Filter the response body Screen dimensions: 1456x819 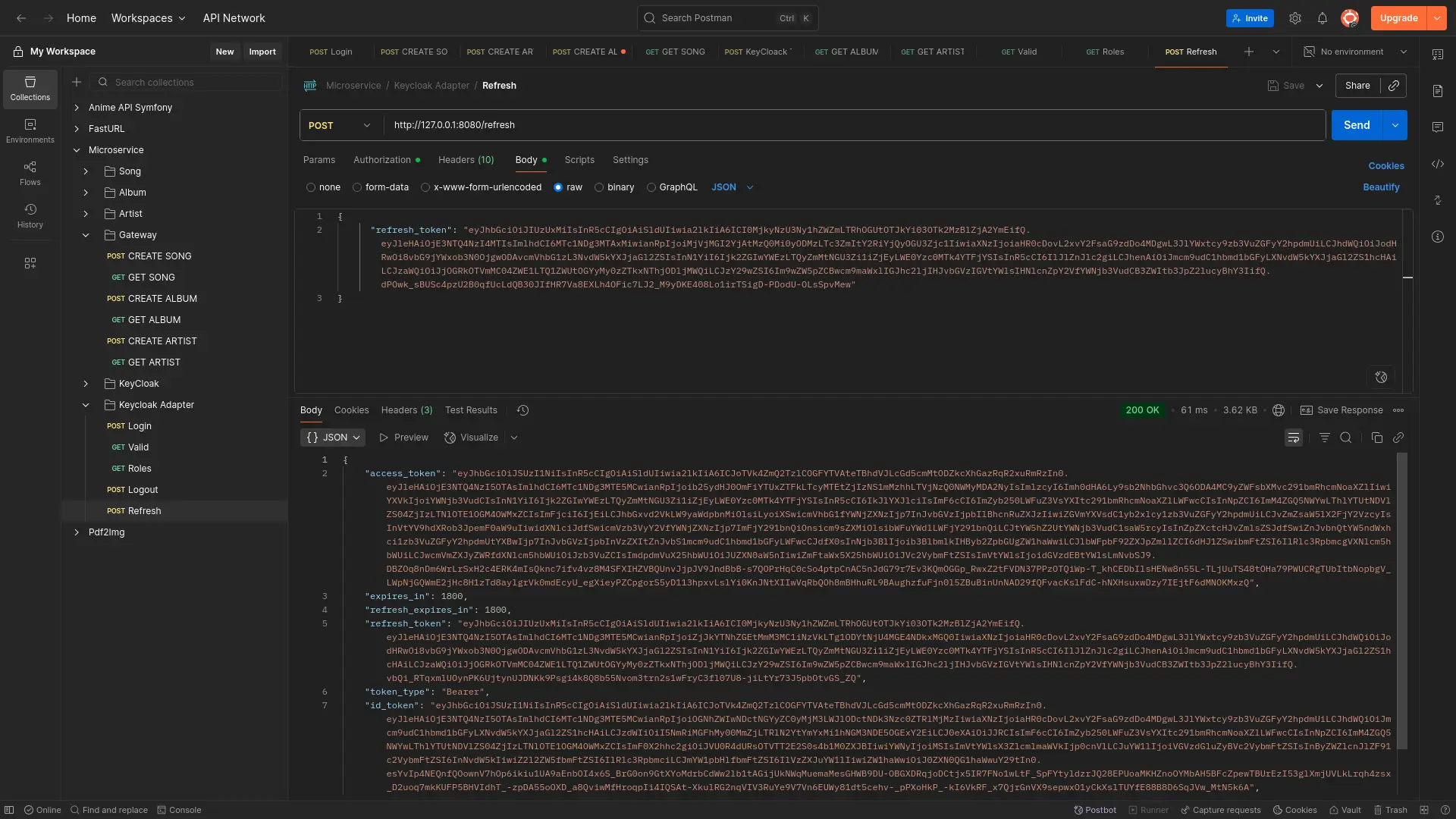pyautogui.click(x=1325, y=438)
